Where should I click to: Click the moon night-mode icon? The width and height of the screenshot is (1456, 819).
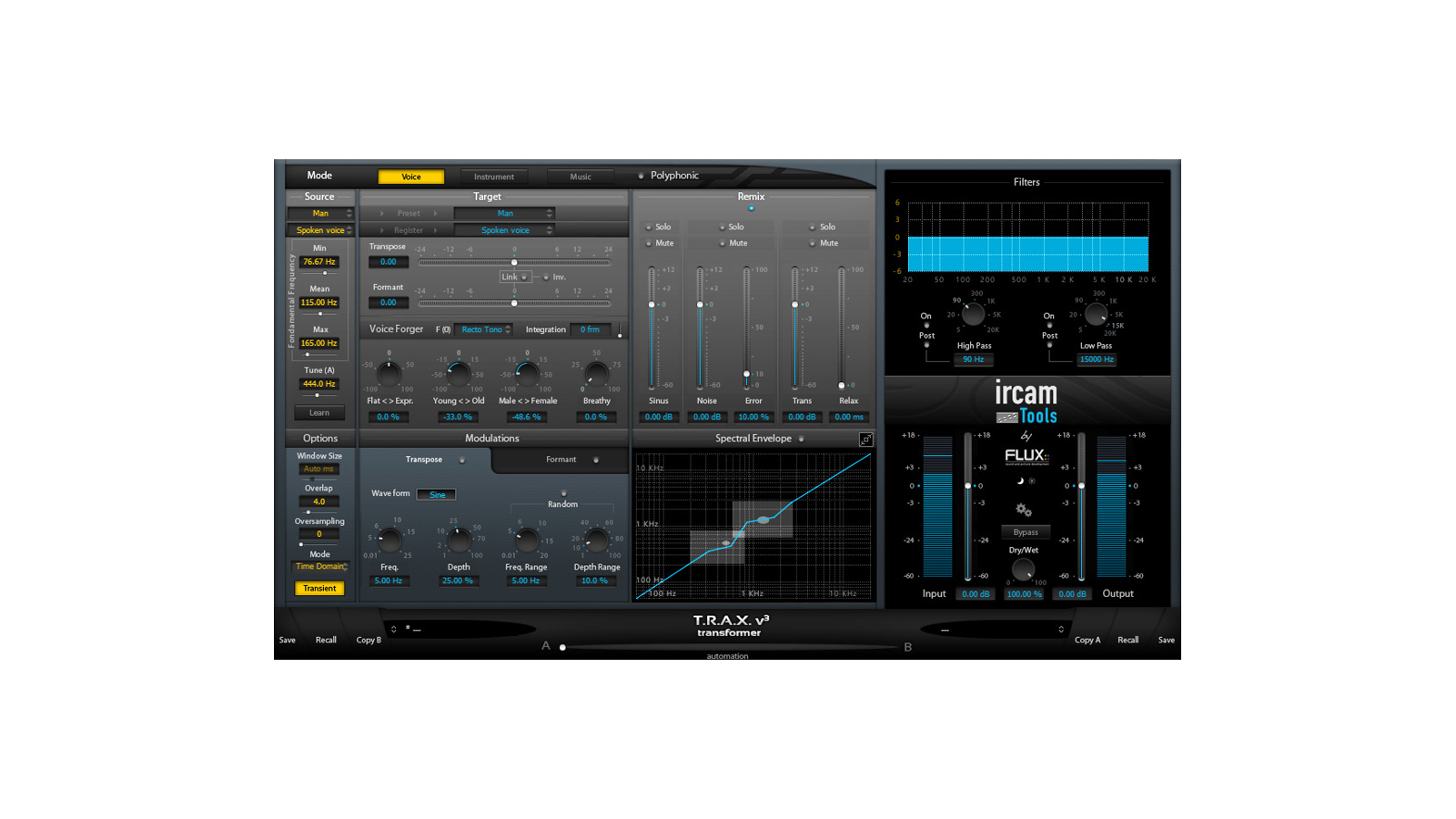click(1020, 480)
